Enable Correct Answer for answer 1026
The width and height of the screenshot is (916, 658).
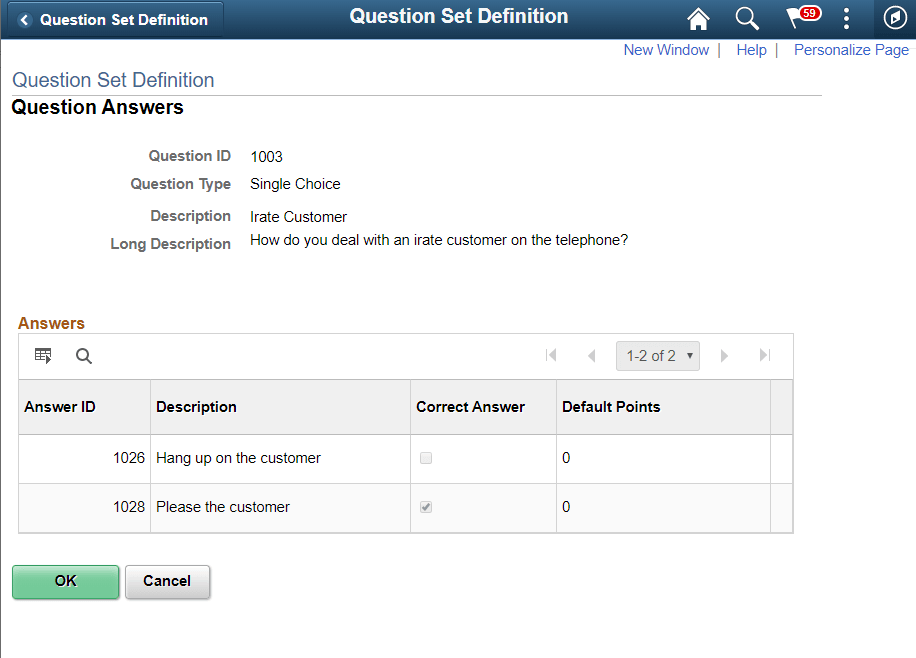point(426,457)
